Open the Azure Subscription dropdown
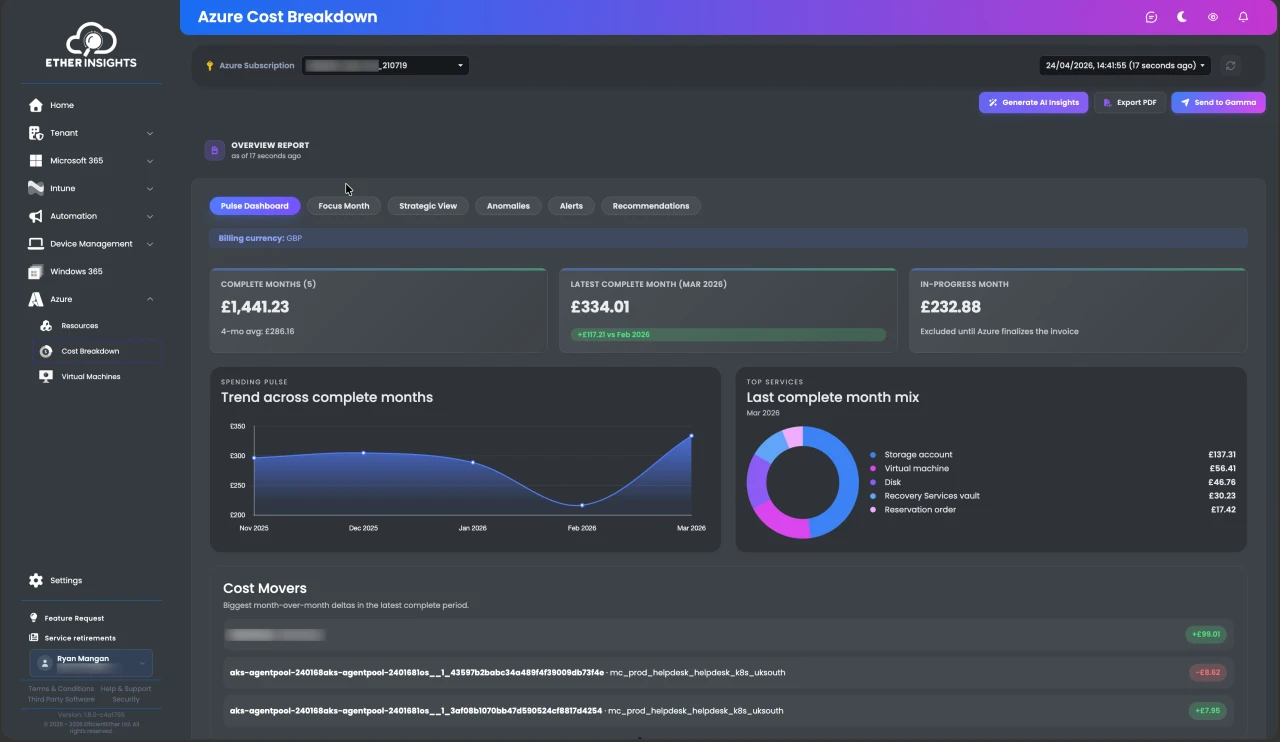The image size is (1280, 742). (x=385, y=66)
